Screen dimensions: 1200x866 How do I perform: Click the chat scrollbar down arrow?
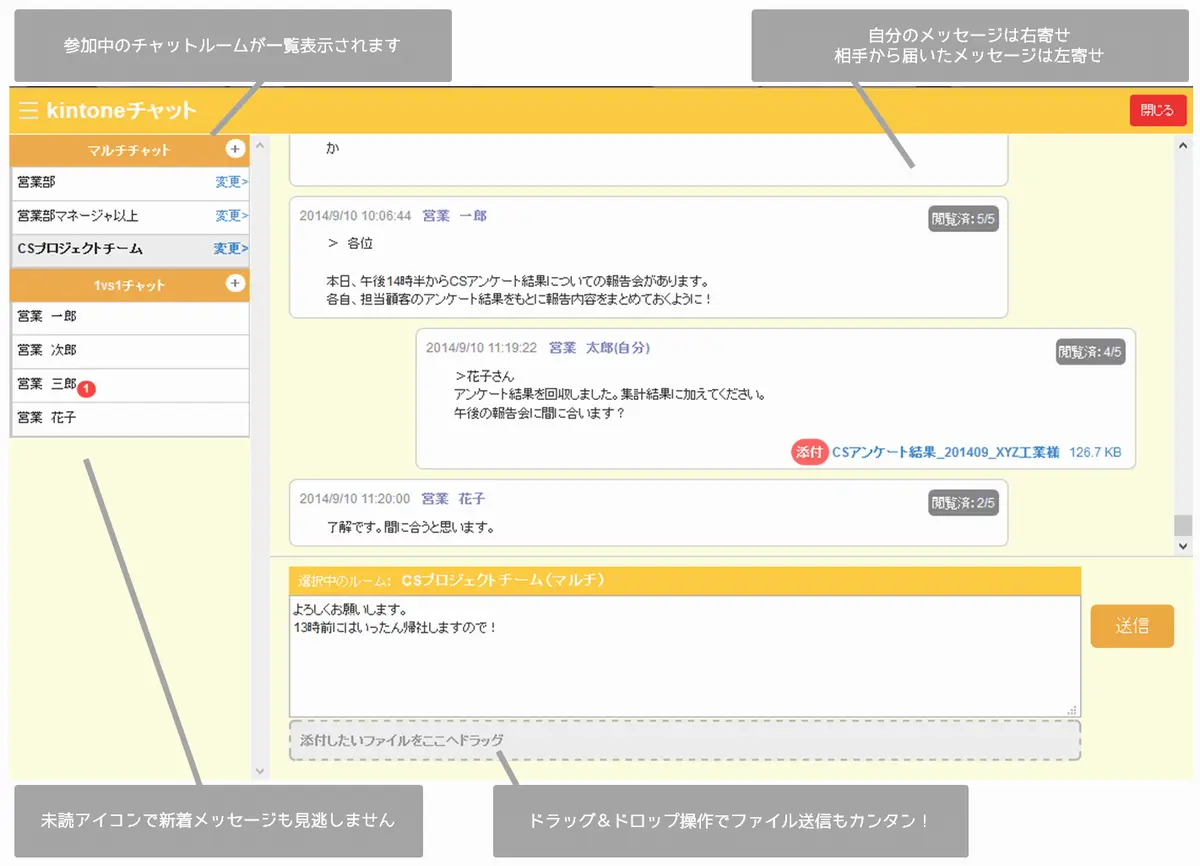click(1183, 546)
